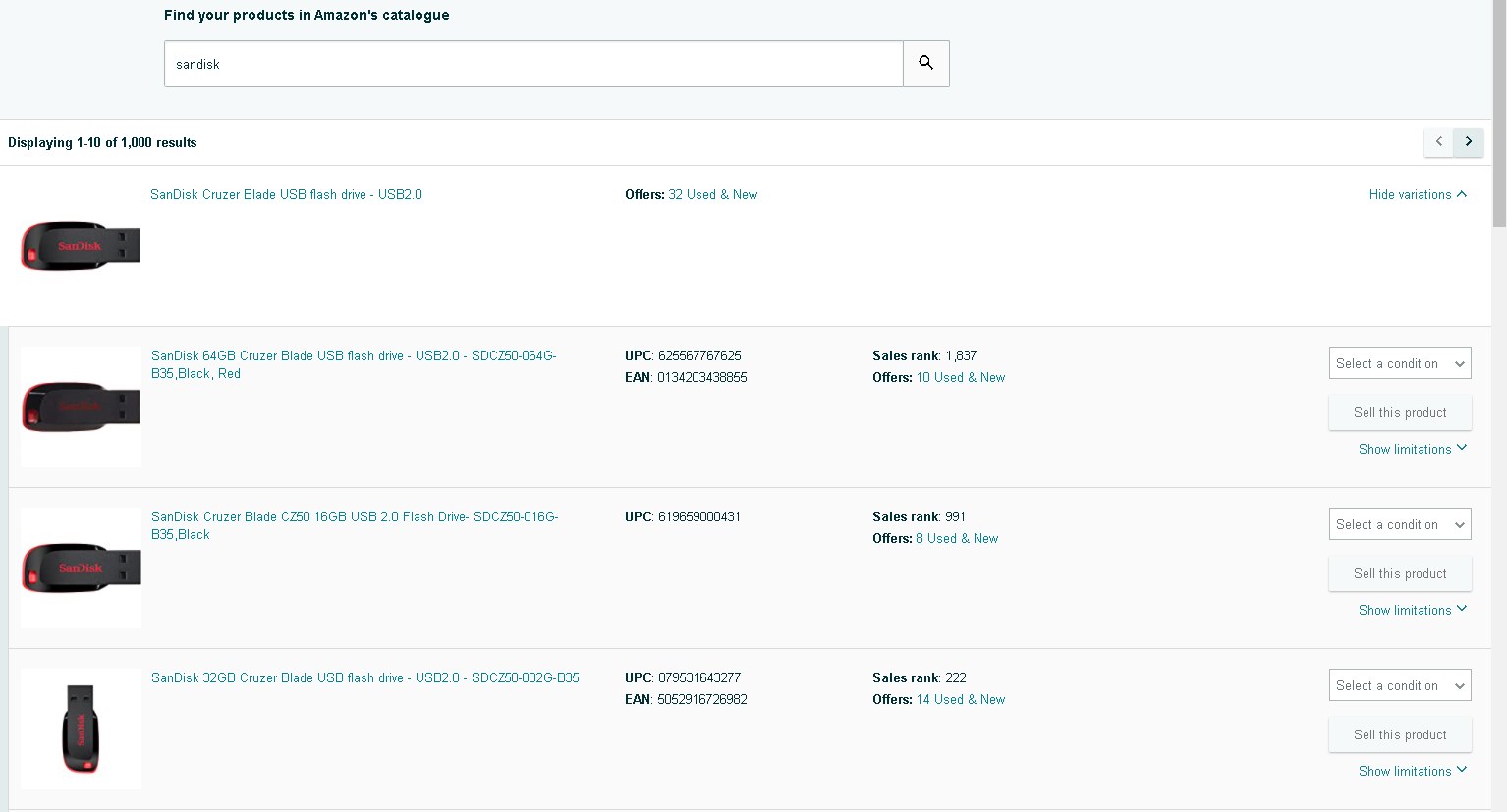Click the 32GB Cruzer Blade thumbnail

click(81, 729)
